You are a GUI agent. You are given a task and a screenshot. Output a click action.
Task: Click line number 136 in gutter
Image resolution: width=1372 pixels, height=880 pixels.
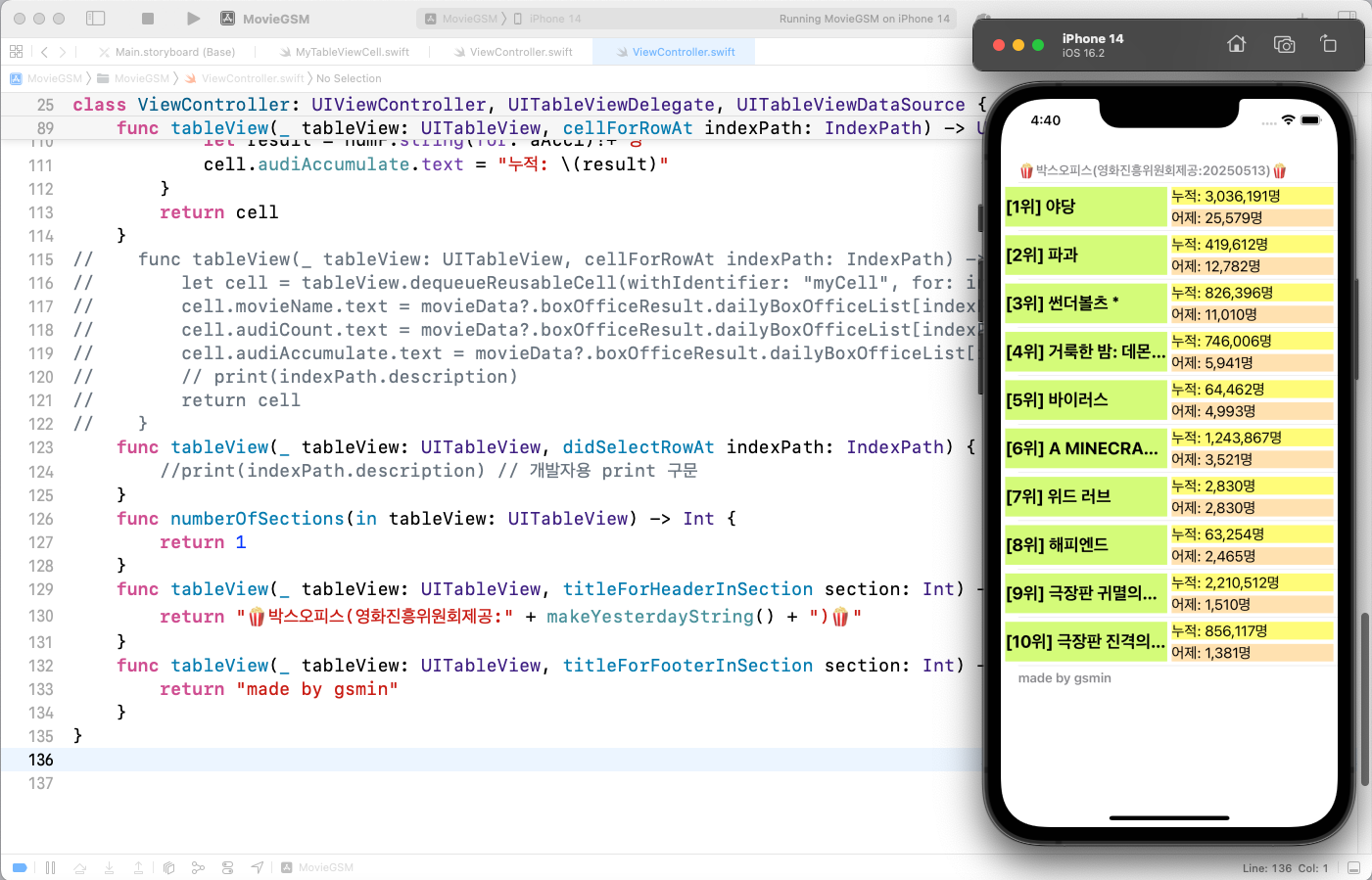pos(40,760)
